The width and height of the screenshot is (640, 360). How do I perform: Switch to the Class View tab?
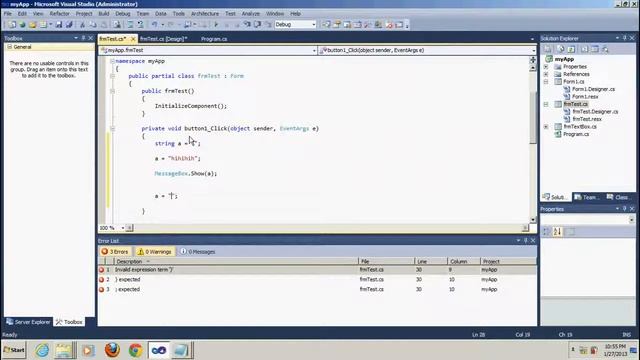coord(618,197)
